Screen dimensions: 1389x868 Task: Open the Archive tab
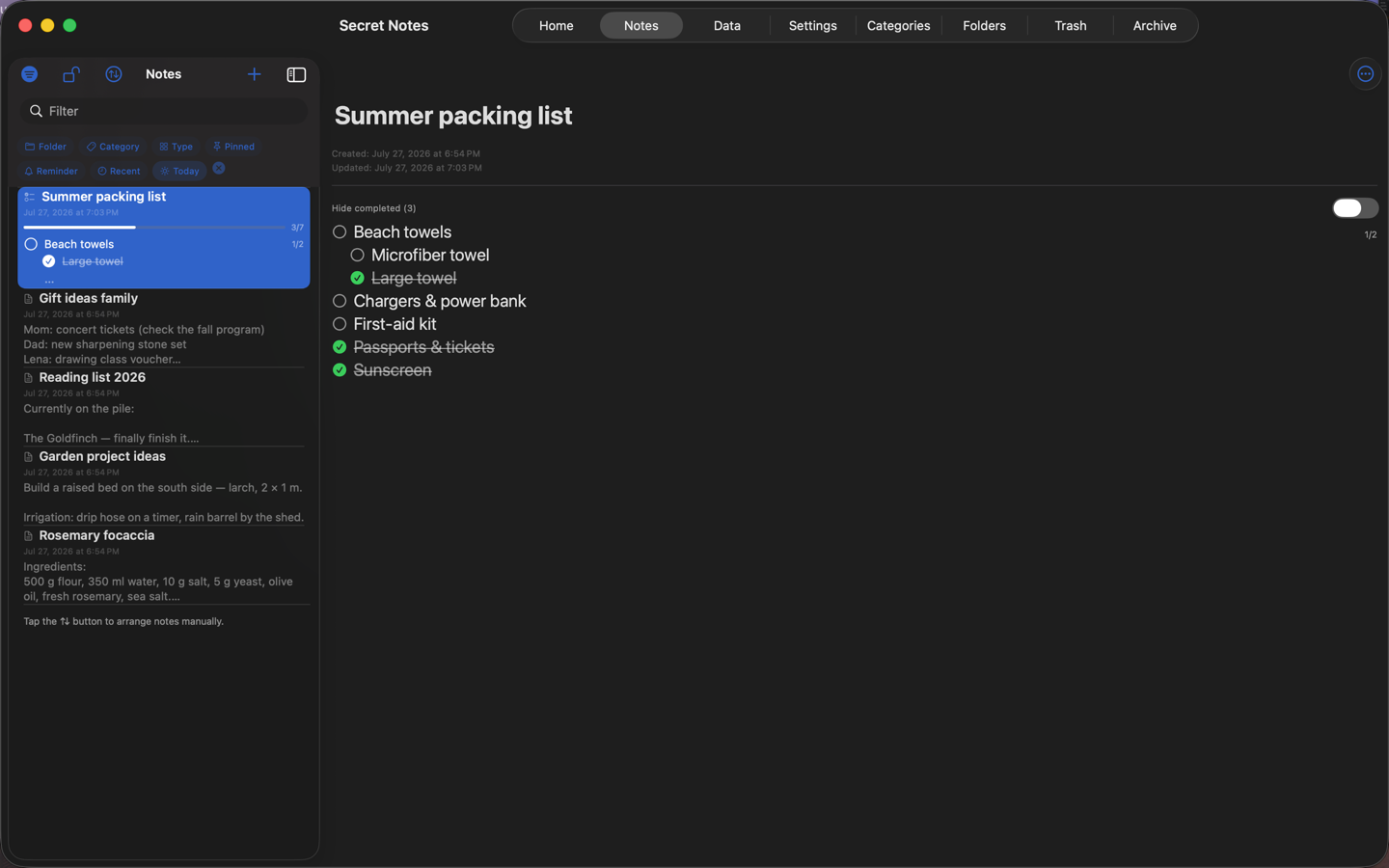(1155, 26)
